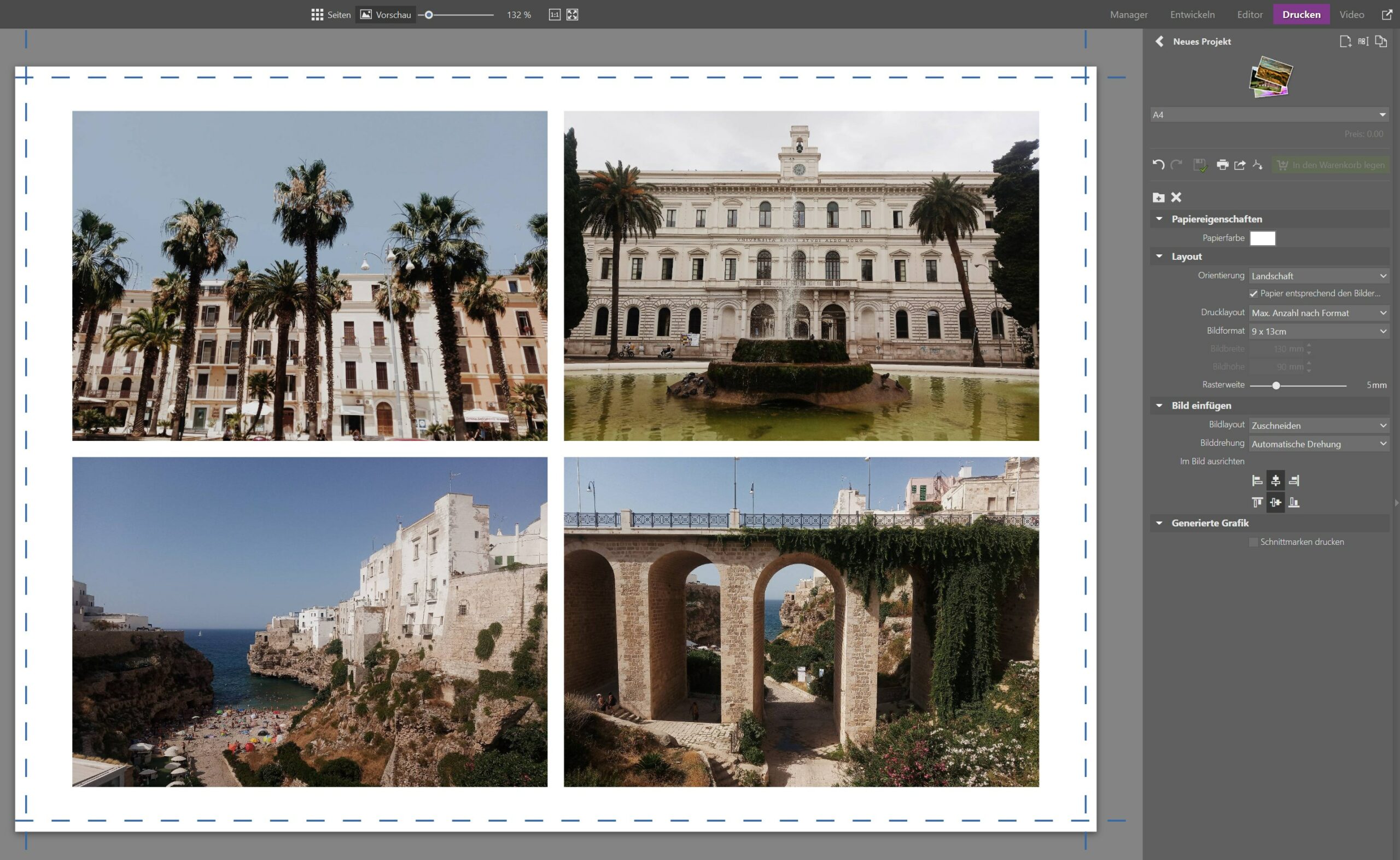Uncheck Papier entsprechend den Bildern checkbox

1253,293
